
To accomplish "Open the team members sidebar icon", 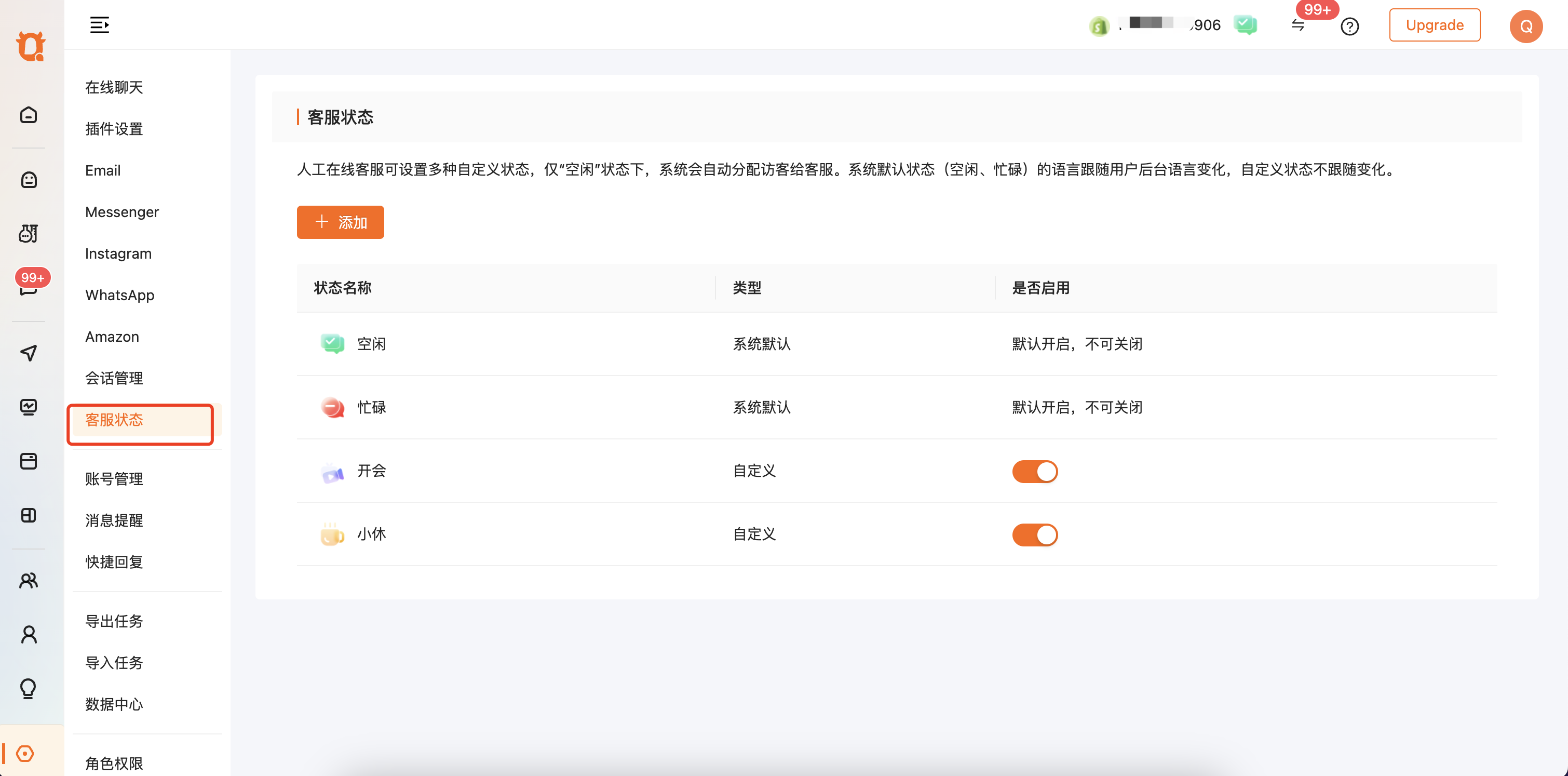I will click(29, 581).
